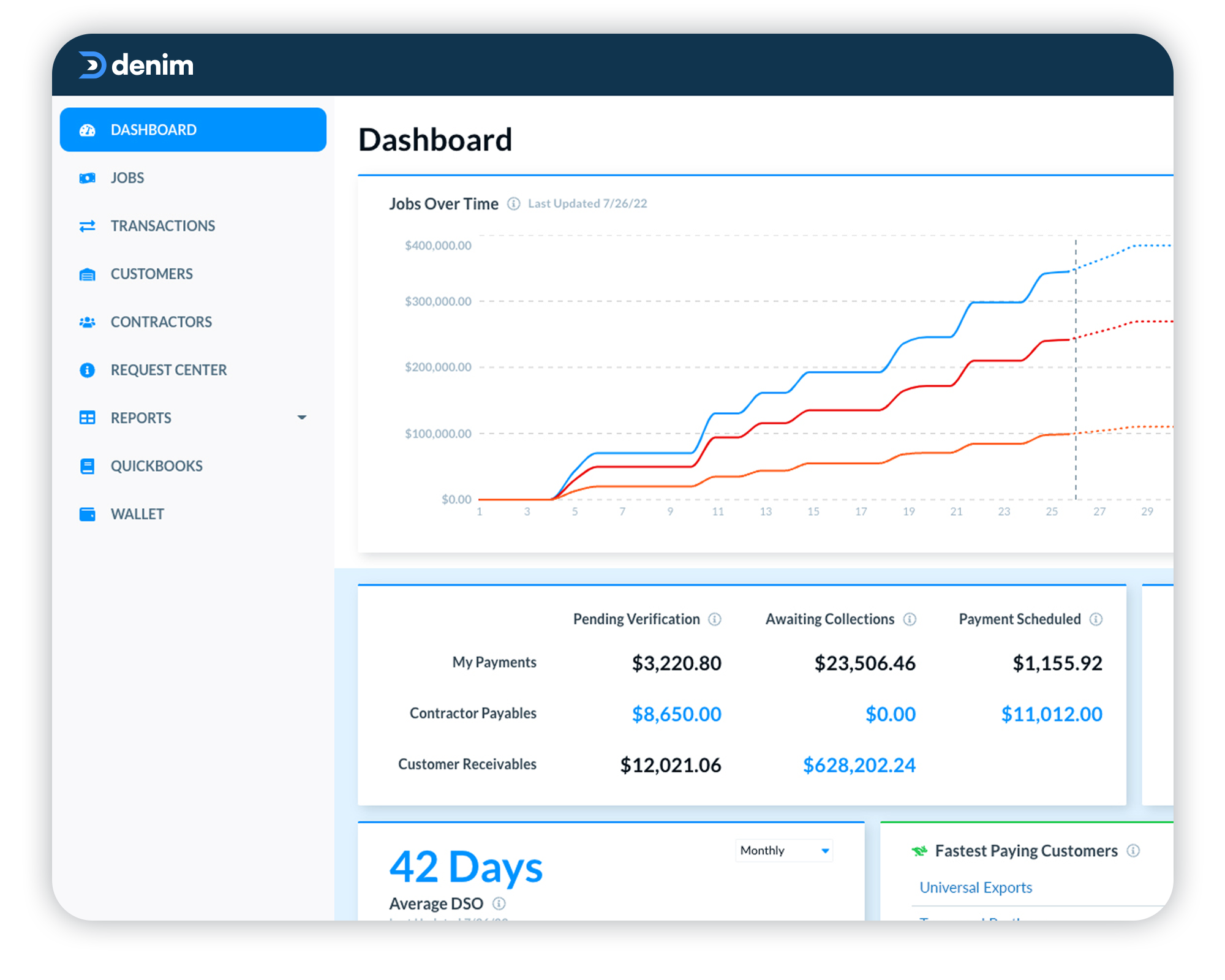Click the Transactions arrows icon

tap(88, 226)
